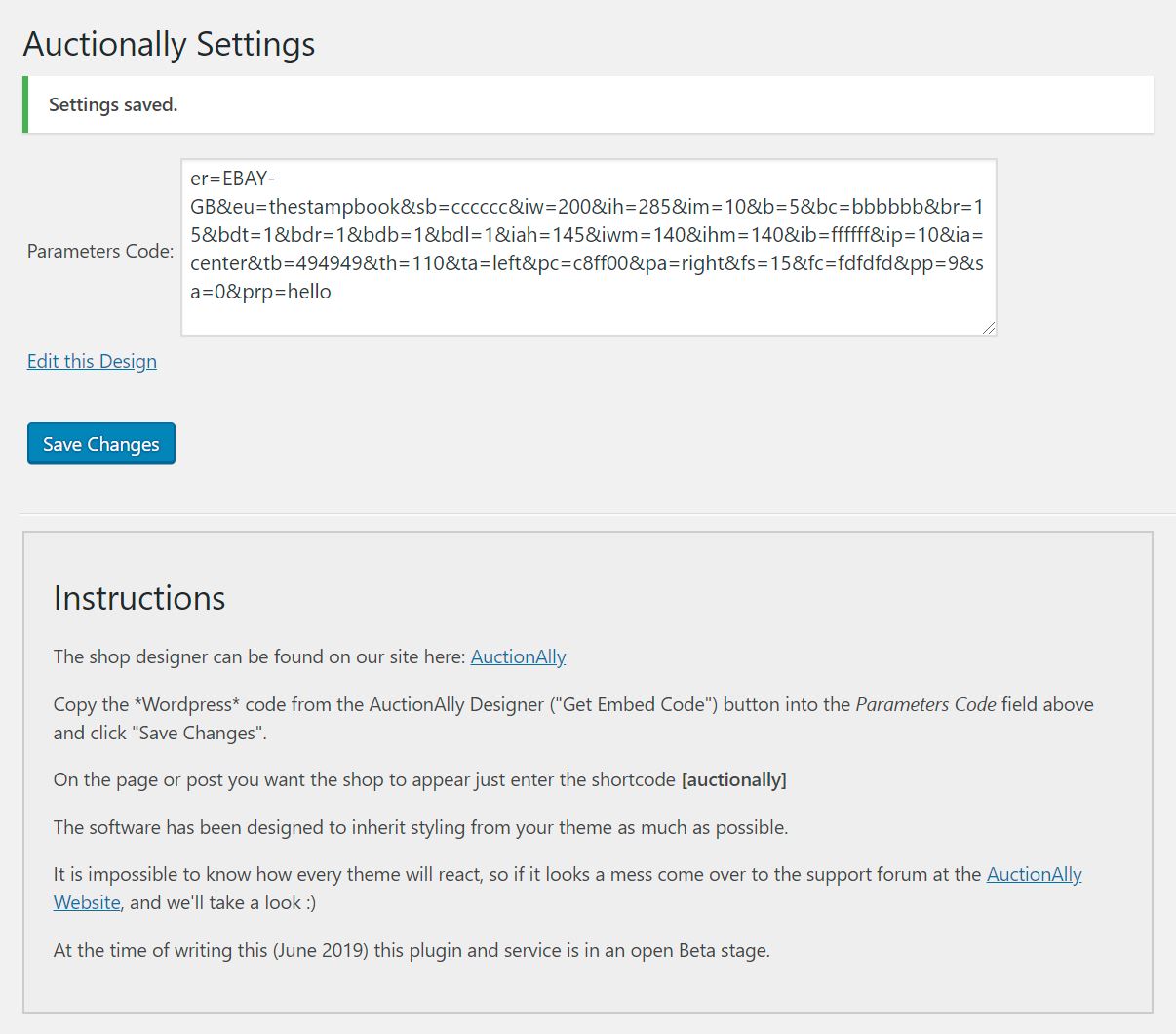This screenshot has height=1034, width=1176.
Task: Click the blue Save Changes button
Action: (101, 444)
